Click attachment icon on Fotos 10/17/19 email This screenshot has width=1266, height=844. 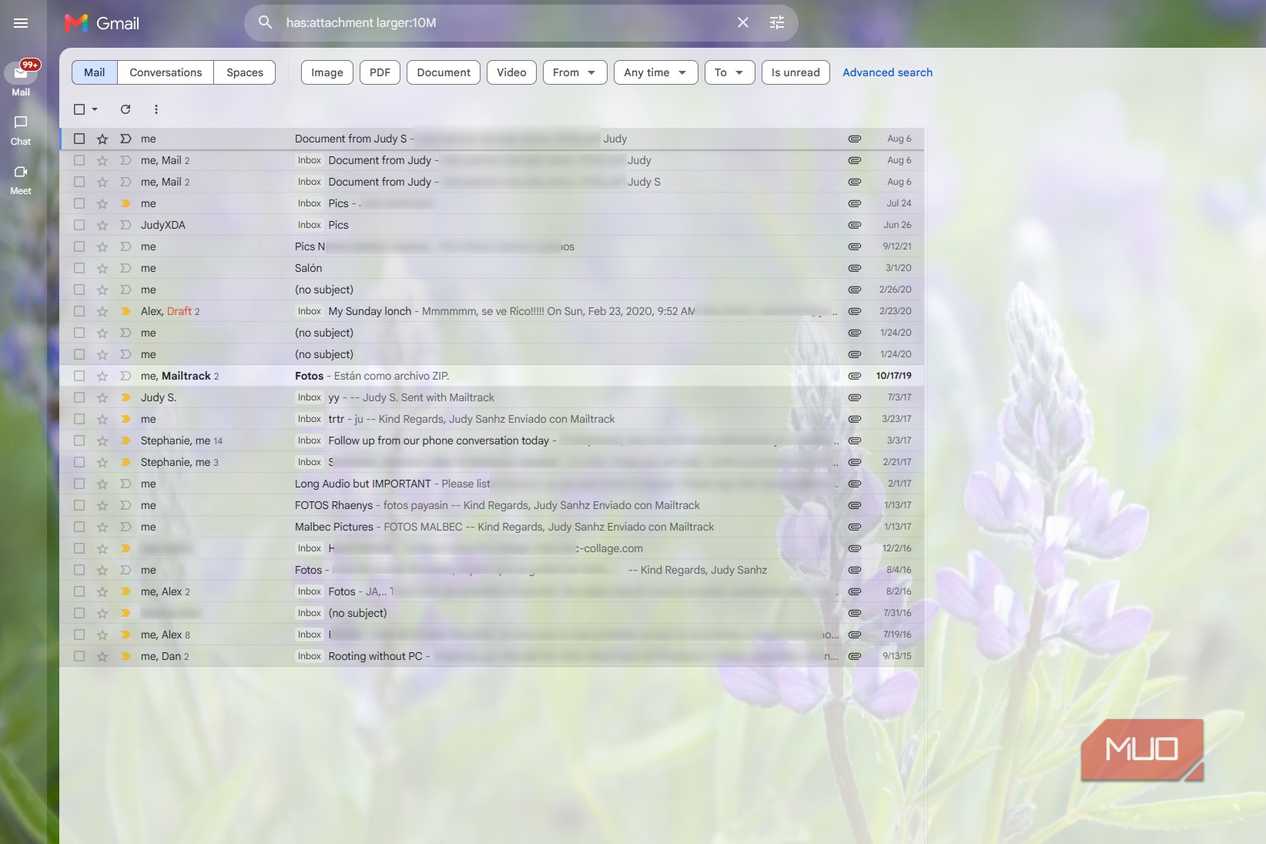(x=854, y=376)
